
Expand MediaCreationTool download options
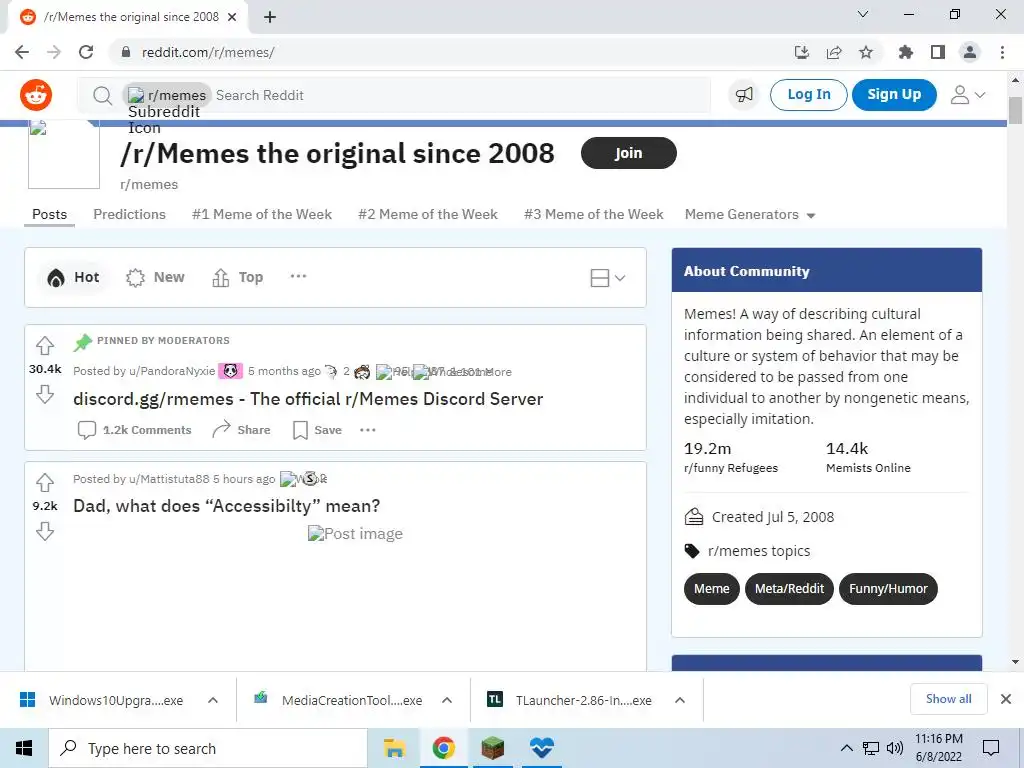click(x=447, y=700)
